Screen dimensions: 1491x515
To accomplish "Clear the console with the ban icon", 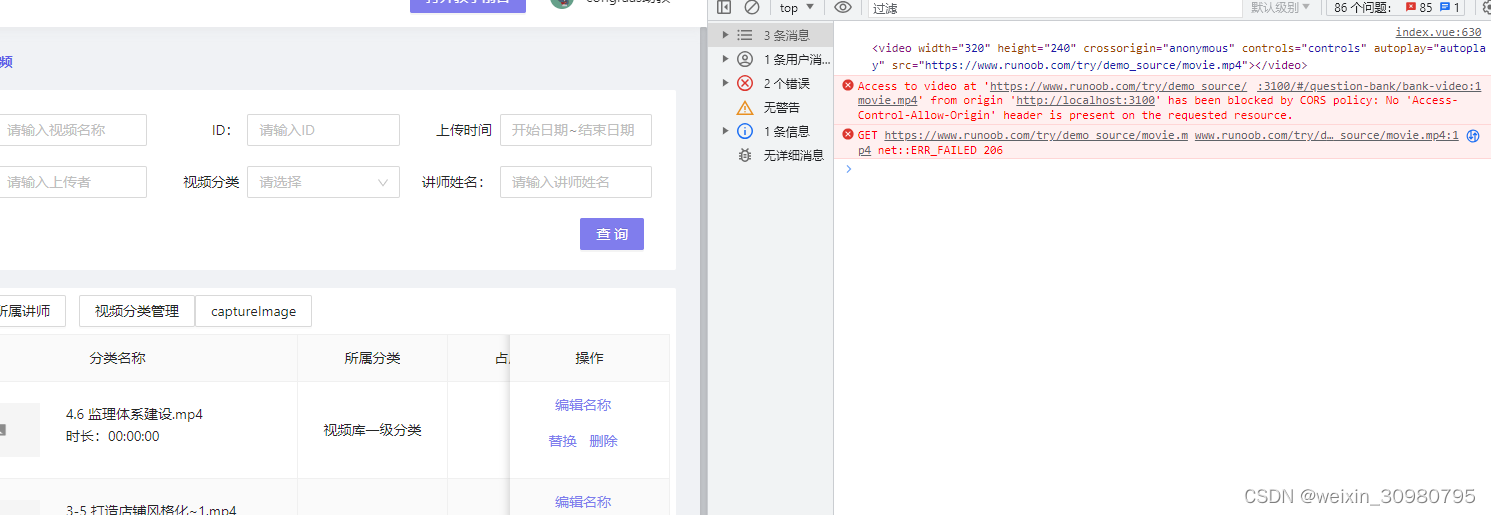I will pyautogui.click(x=752, y=7).
